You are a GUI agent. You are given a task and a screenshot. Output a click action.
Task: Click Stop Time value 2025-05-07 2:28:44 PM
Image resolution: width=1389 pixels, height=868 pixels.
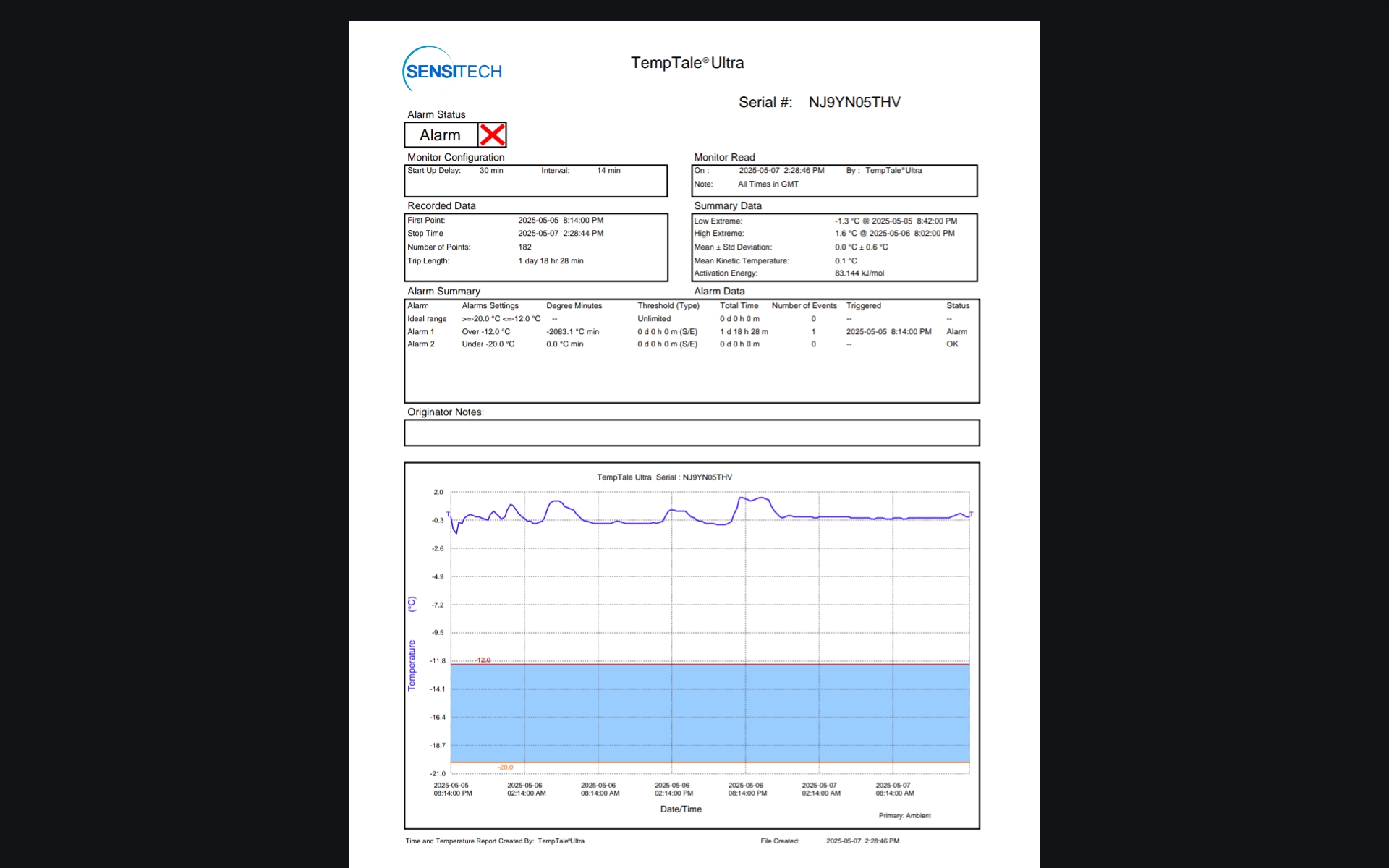[x=561, y=234]
